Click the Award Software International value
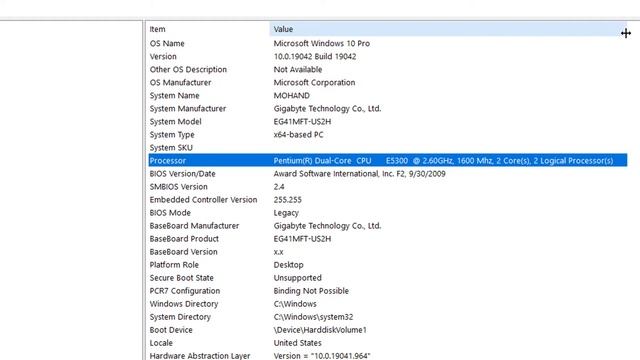The image size is (640, 360). coord(359,174)
